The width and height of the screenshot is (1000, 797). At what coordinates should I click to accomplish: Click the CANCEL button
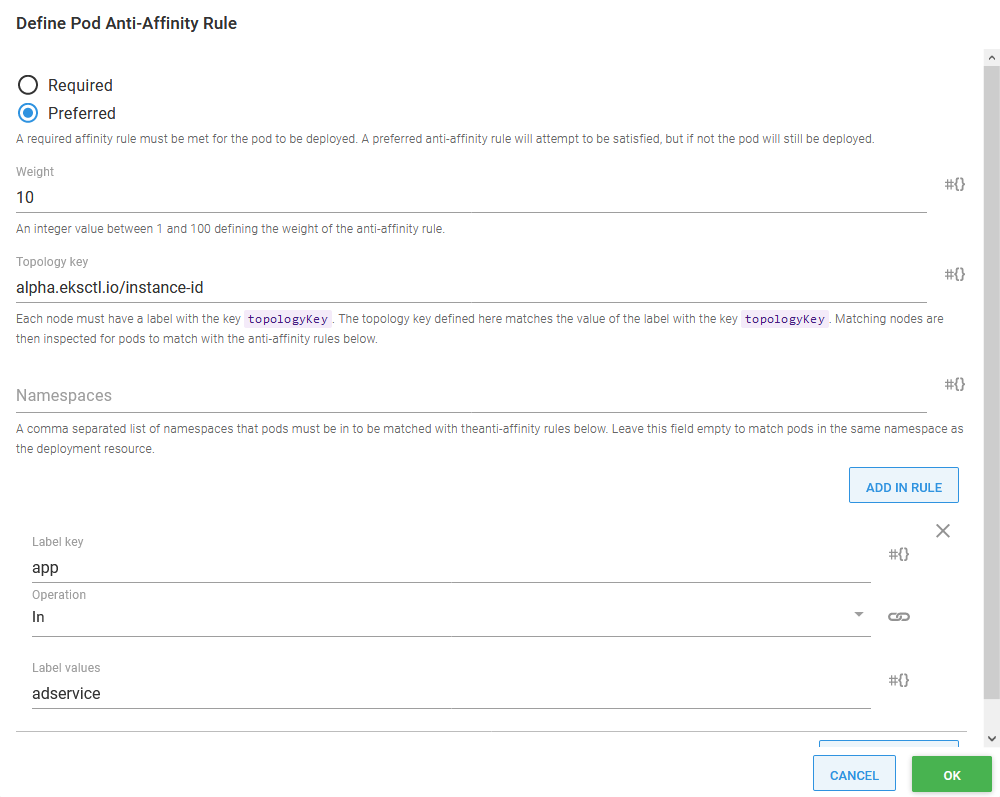pyautogui.click(x=854, y=773)
